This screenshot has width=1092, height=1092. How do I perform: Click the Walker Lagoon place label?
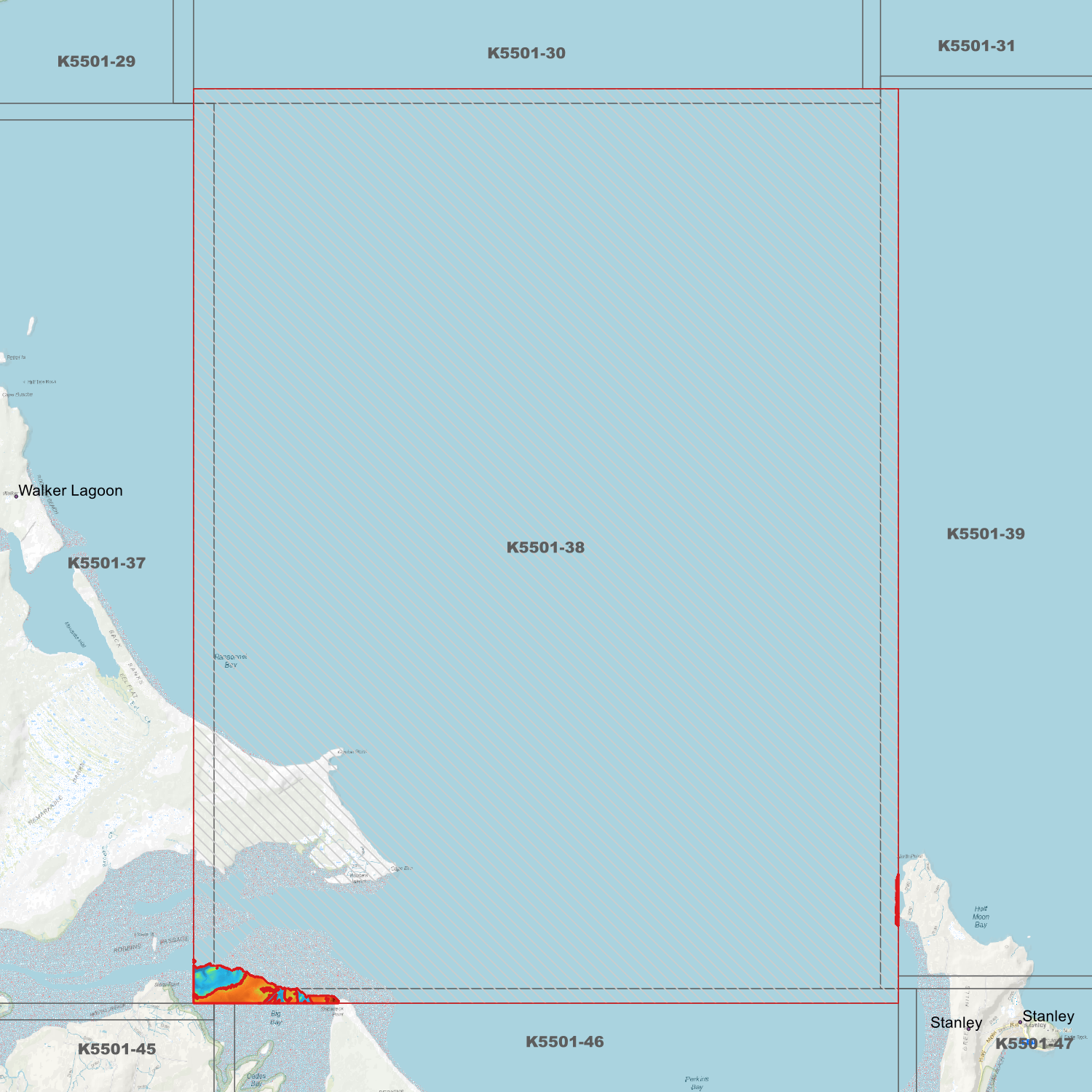[71, 491]
